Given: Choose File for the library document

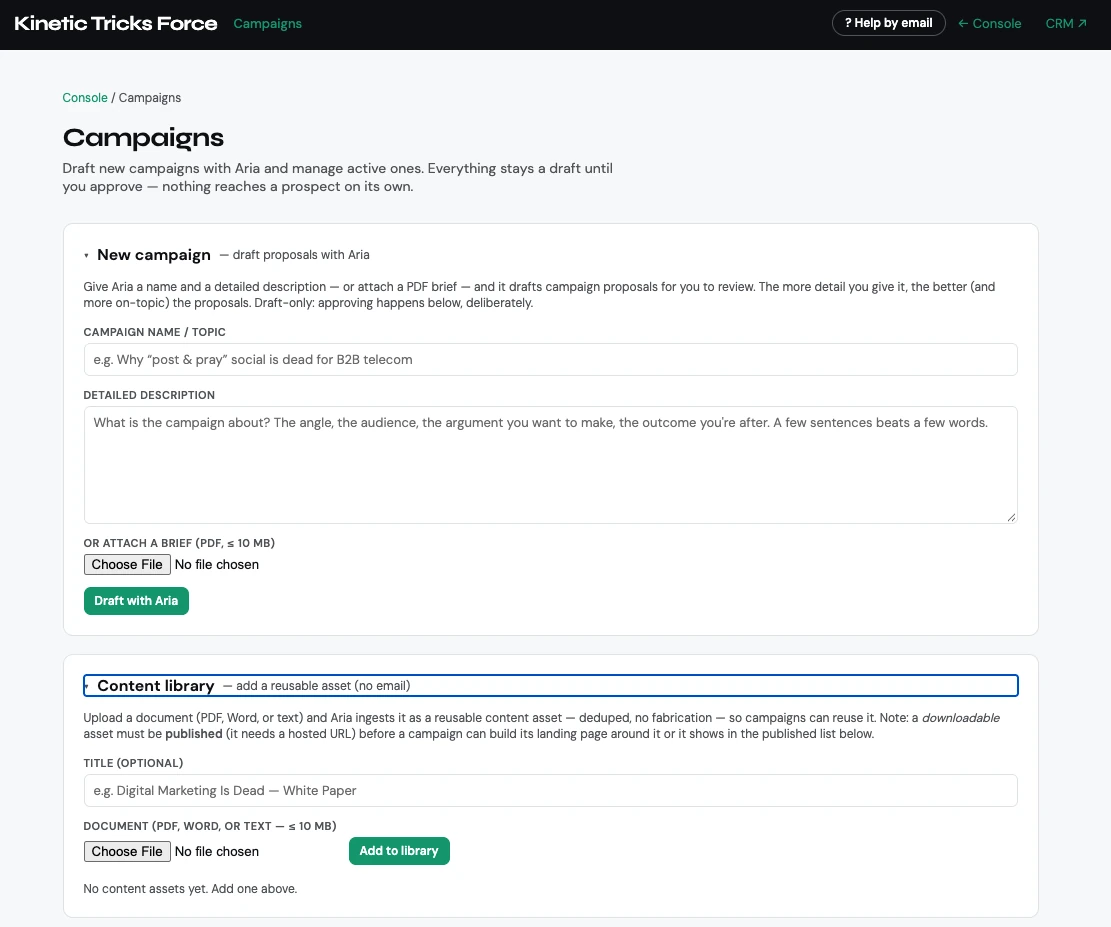Looking at the screenshot, I should (x=127, y=851).
